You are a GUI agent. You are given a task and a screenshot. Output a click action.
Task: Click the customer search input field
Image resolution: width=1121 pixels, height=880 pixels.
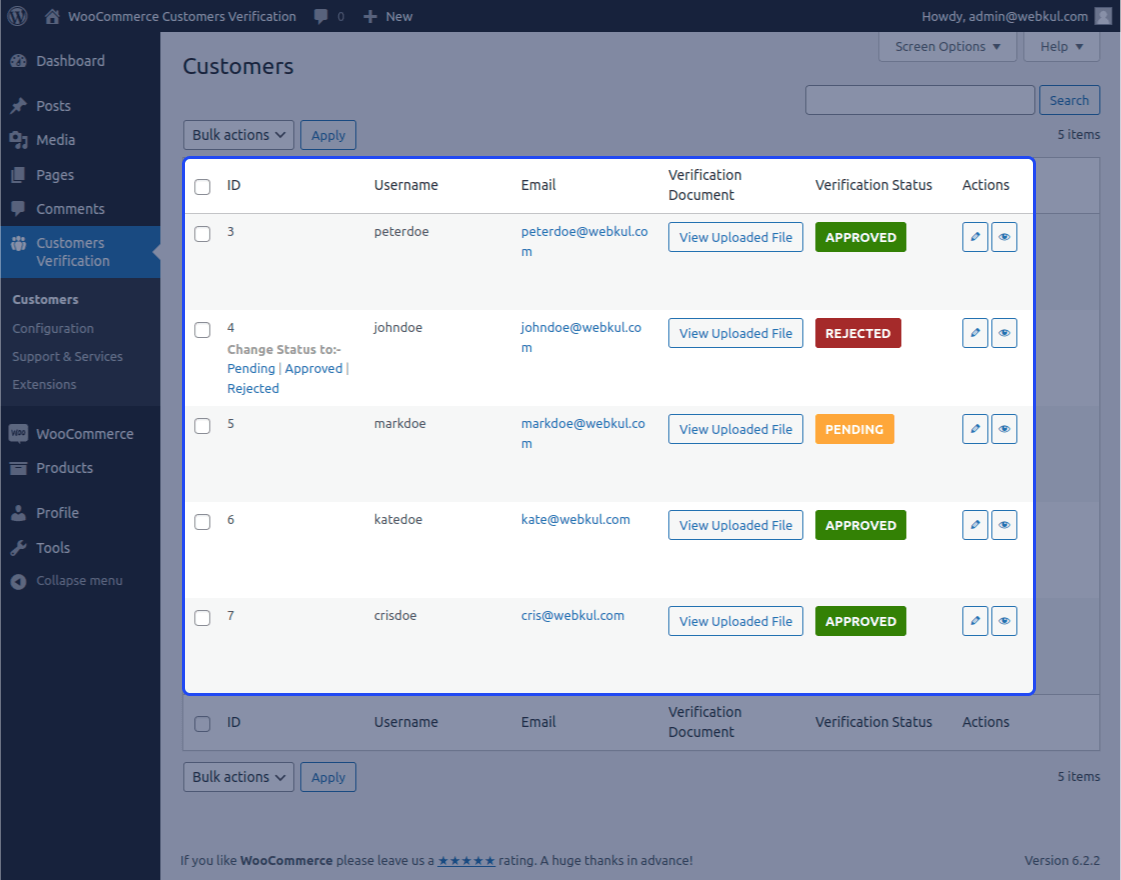tap(919, 100)
